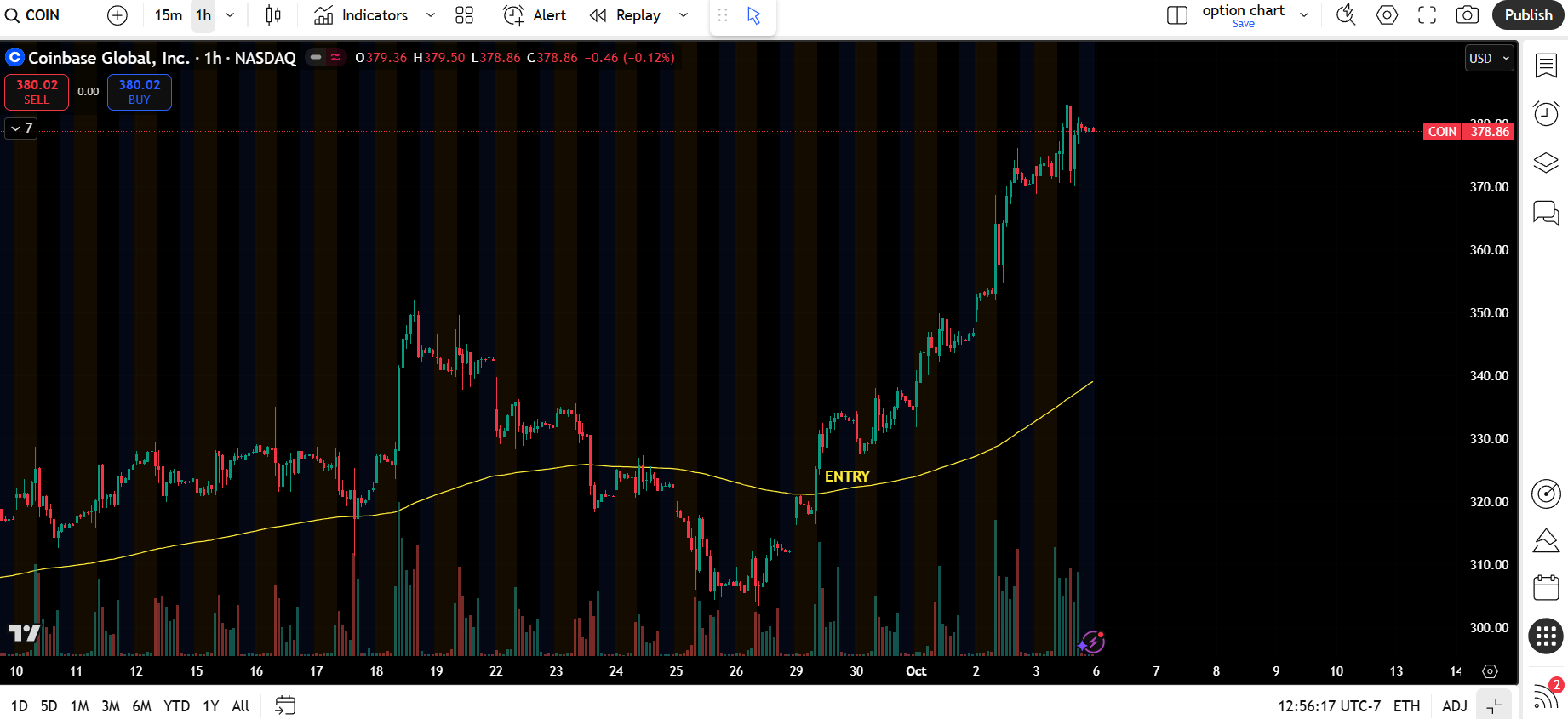Open the USD currency dropdown
The width and height of the screenshot is (1568, 719).
1488,59
